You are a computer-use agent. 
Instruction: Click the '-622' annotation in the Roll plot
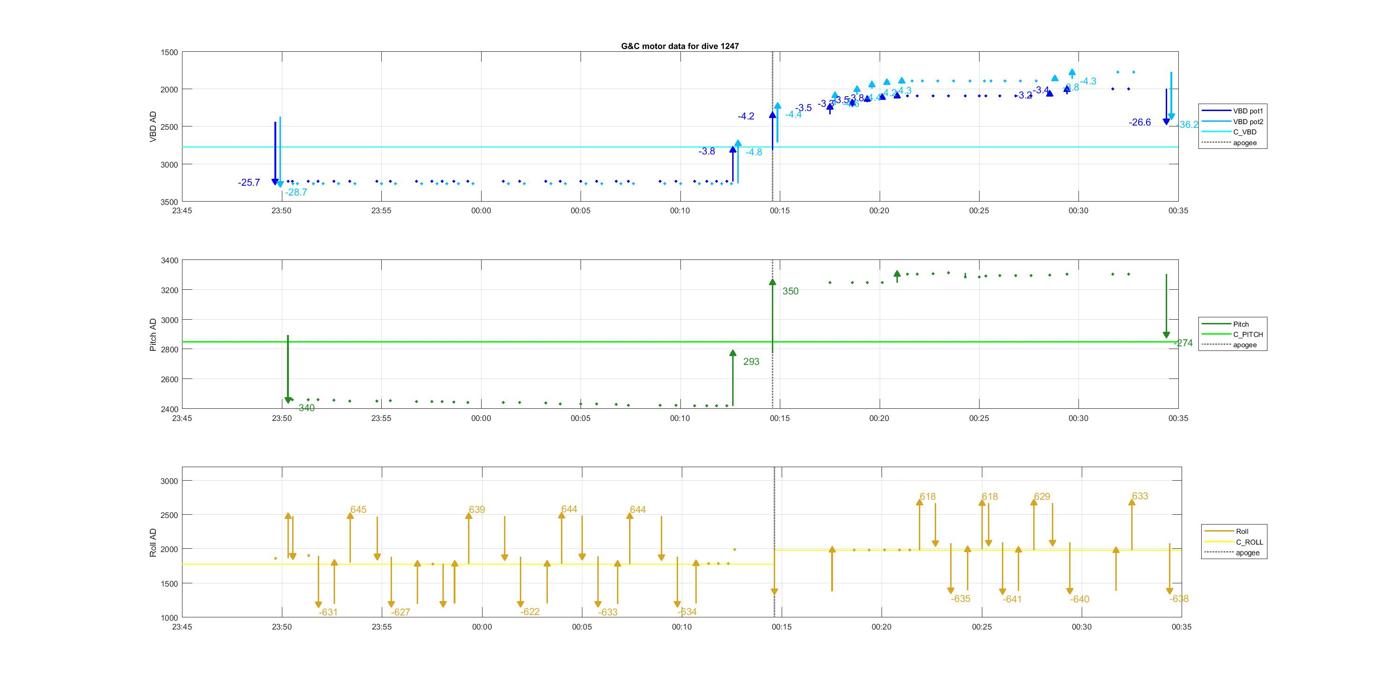coord(530,612)
